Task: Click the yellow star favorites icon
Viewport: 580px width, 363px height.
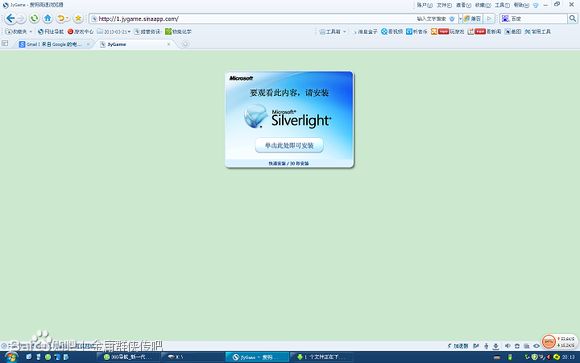Action: (78, 18)
